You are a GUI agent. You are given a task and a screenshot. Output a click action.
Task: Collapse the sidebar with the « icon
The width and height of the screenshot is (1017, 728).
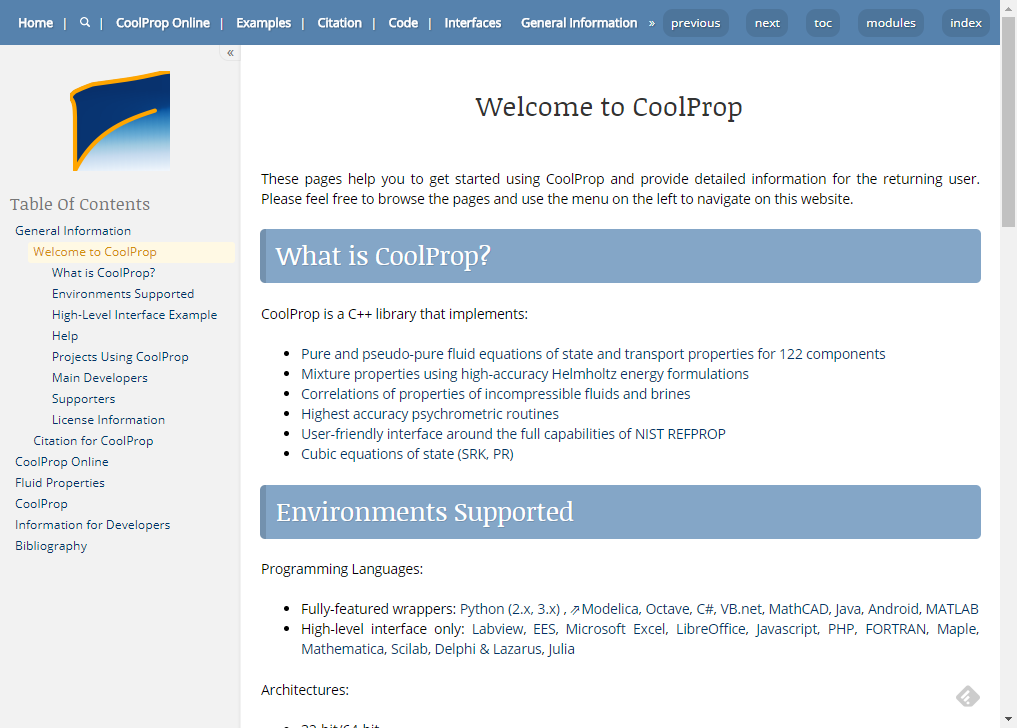[x=230, y=52]
